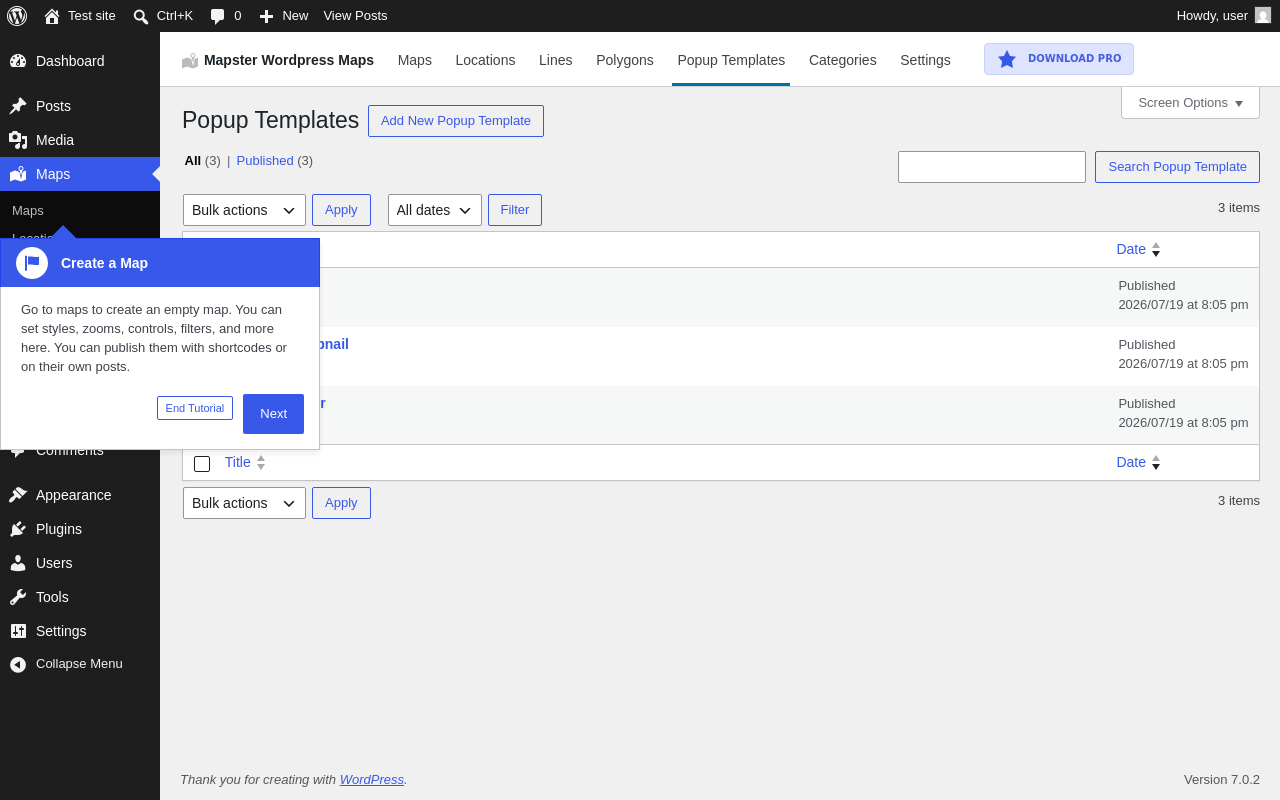Click the Appearance brush icon
1280x800 pixels.
18,495
